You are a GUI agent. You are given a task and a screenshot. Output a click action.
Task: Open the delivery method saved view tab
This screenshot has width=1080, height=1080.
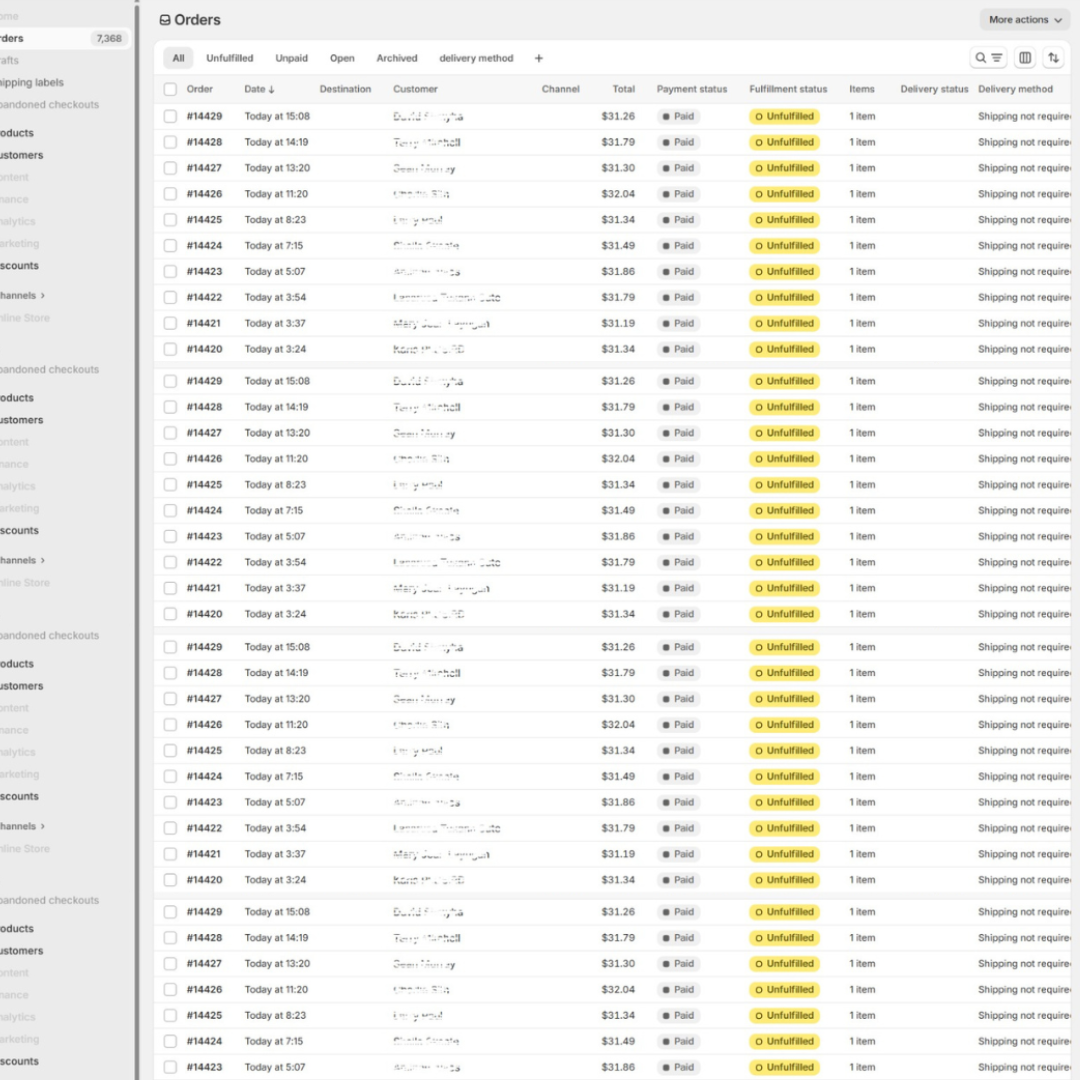476,58
